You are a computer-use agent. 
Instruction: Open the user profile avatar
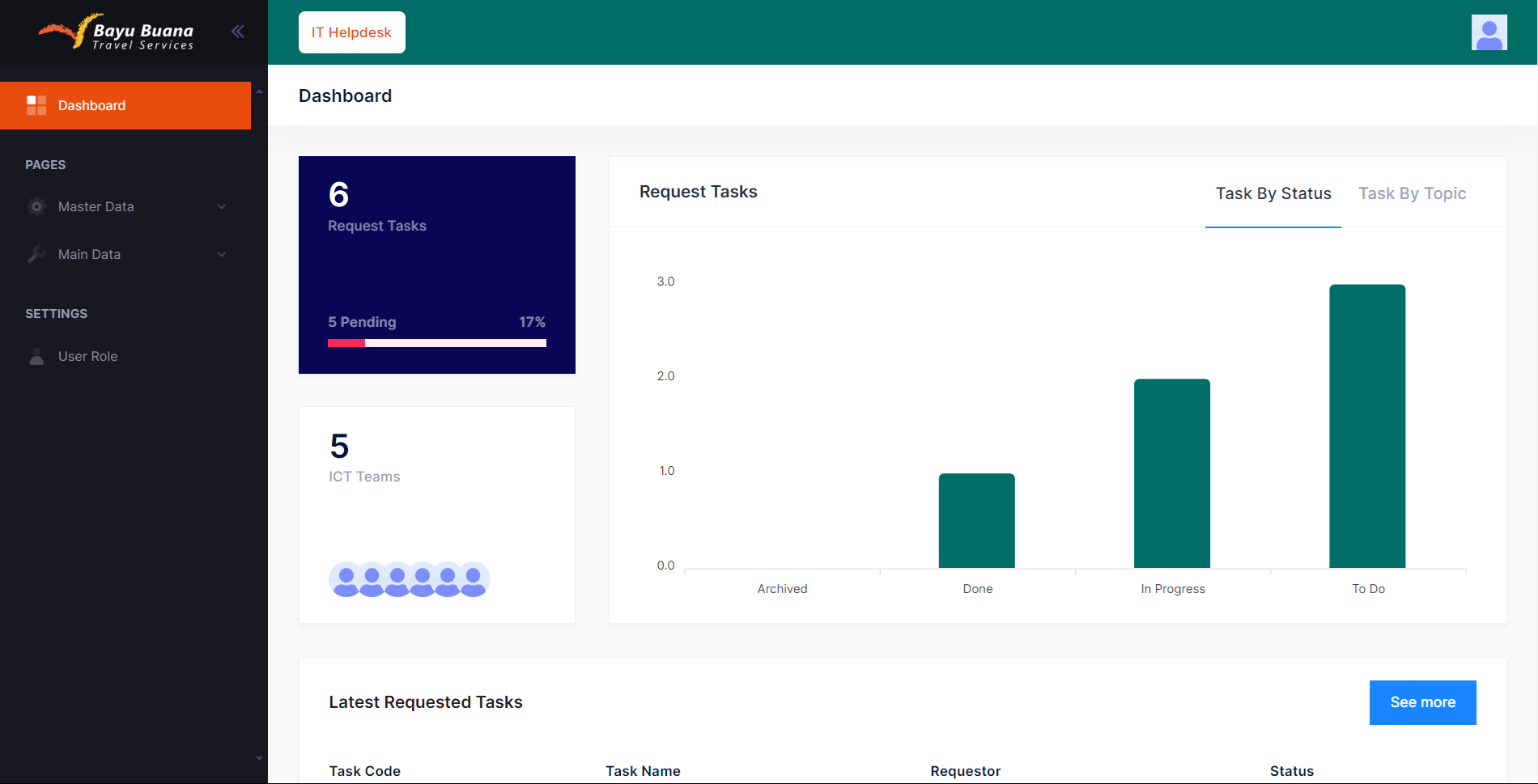[1489, 32]
